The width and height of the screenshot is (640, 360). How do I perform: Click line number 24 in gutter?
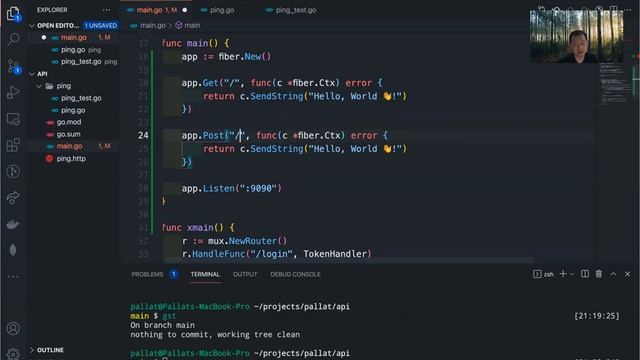(143, 135)
